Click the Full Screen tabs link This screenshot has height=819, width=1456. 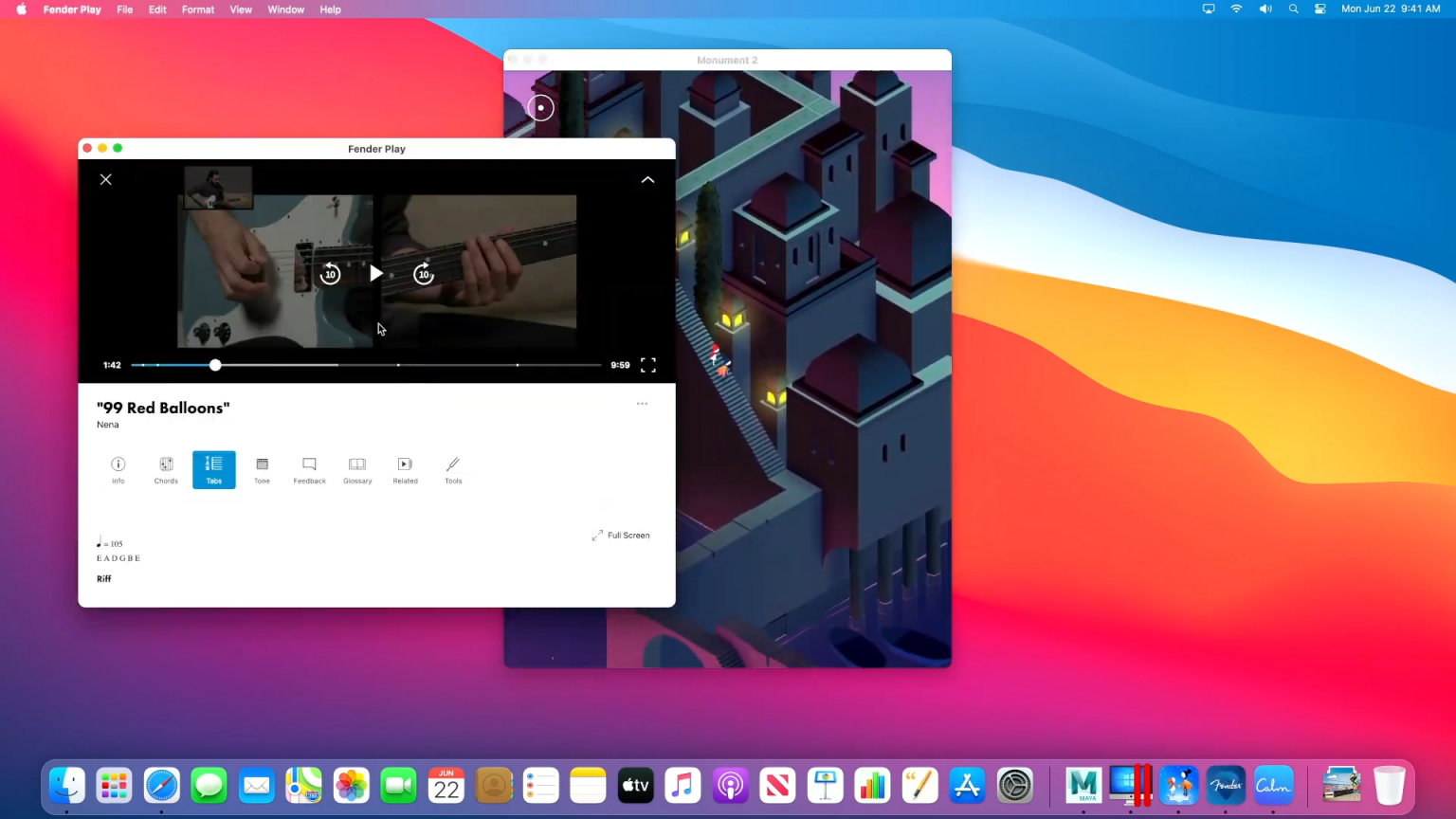pyautogui.click(x=621, y=536)
